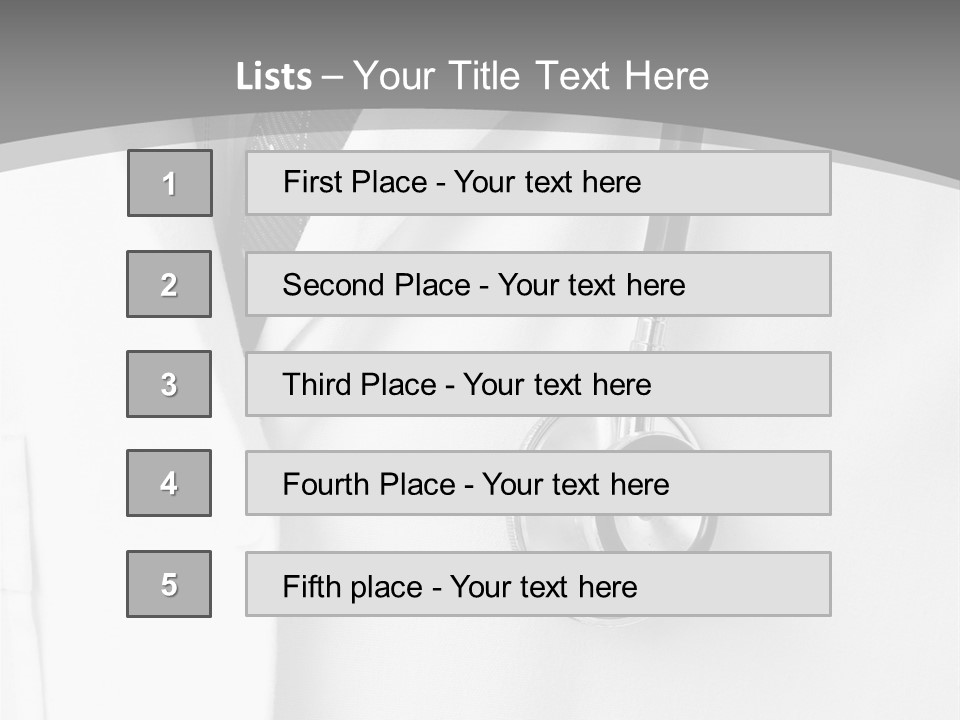
Task: Click empty right end of Third Place bar
Action: point(760,384)
